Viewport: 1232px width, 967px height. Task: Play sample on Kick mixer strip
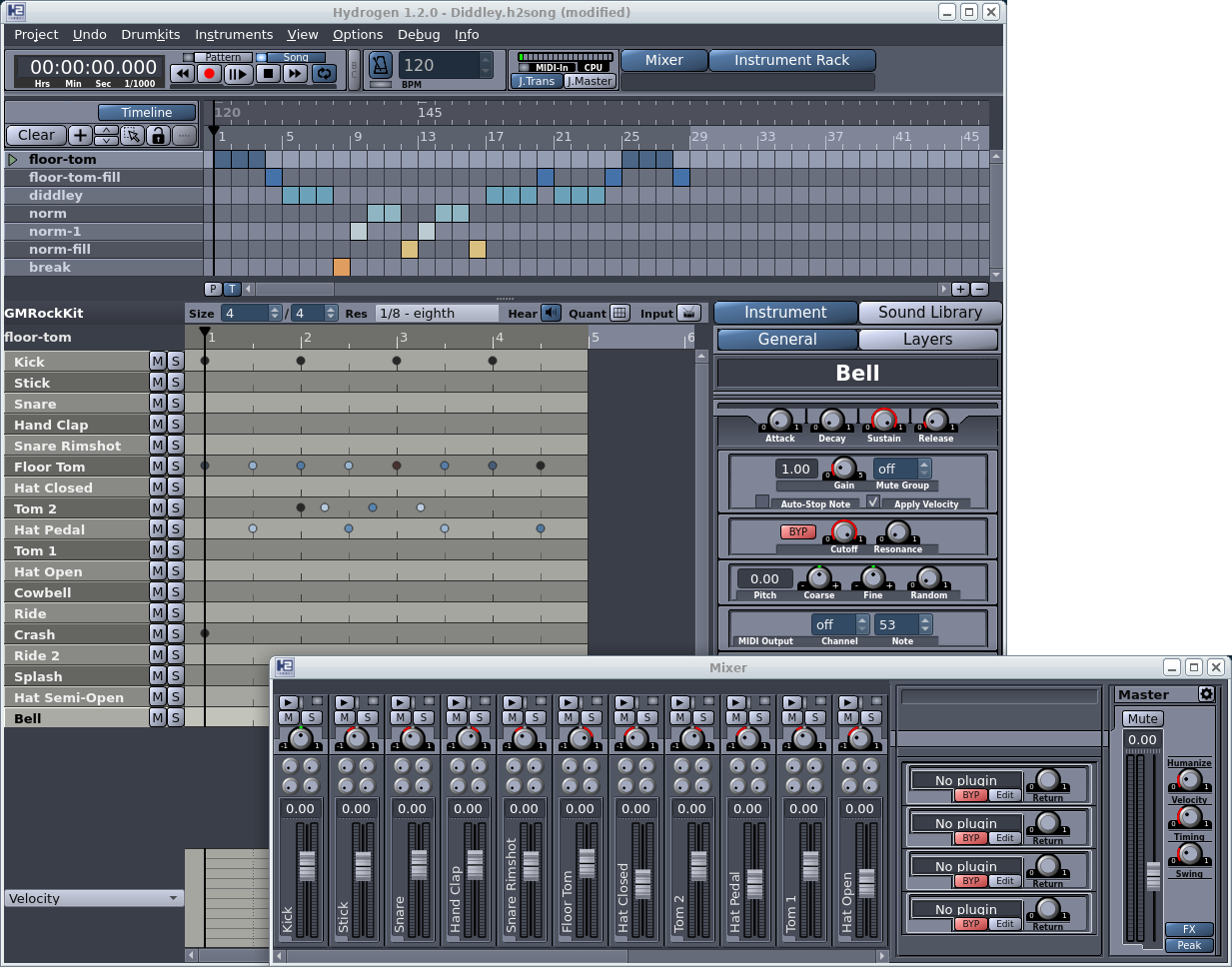click(288, 703)
